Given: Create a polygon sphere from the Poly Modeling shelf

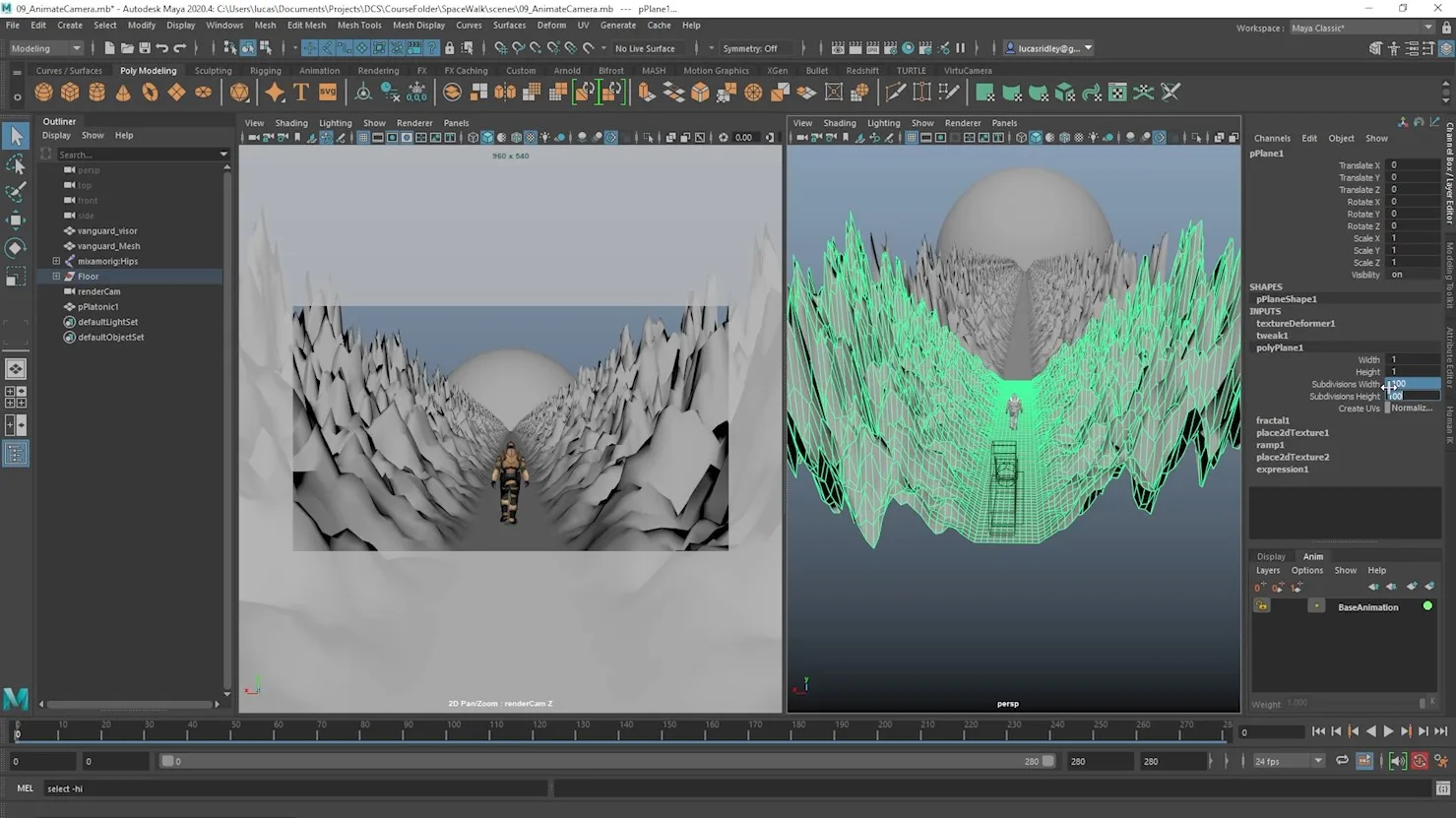Looking at the screenshot, I should (43, 92).
